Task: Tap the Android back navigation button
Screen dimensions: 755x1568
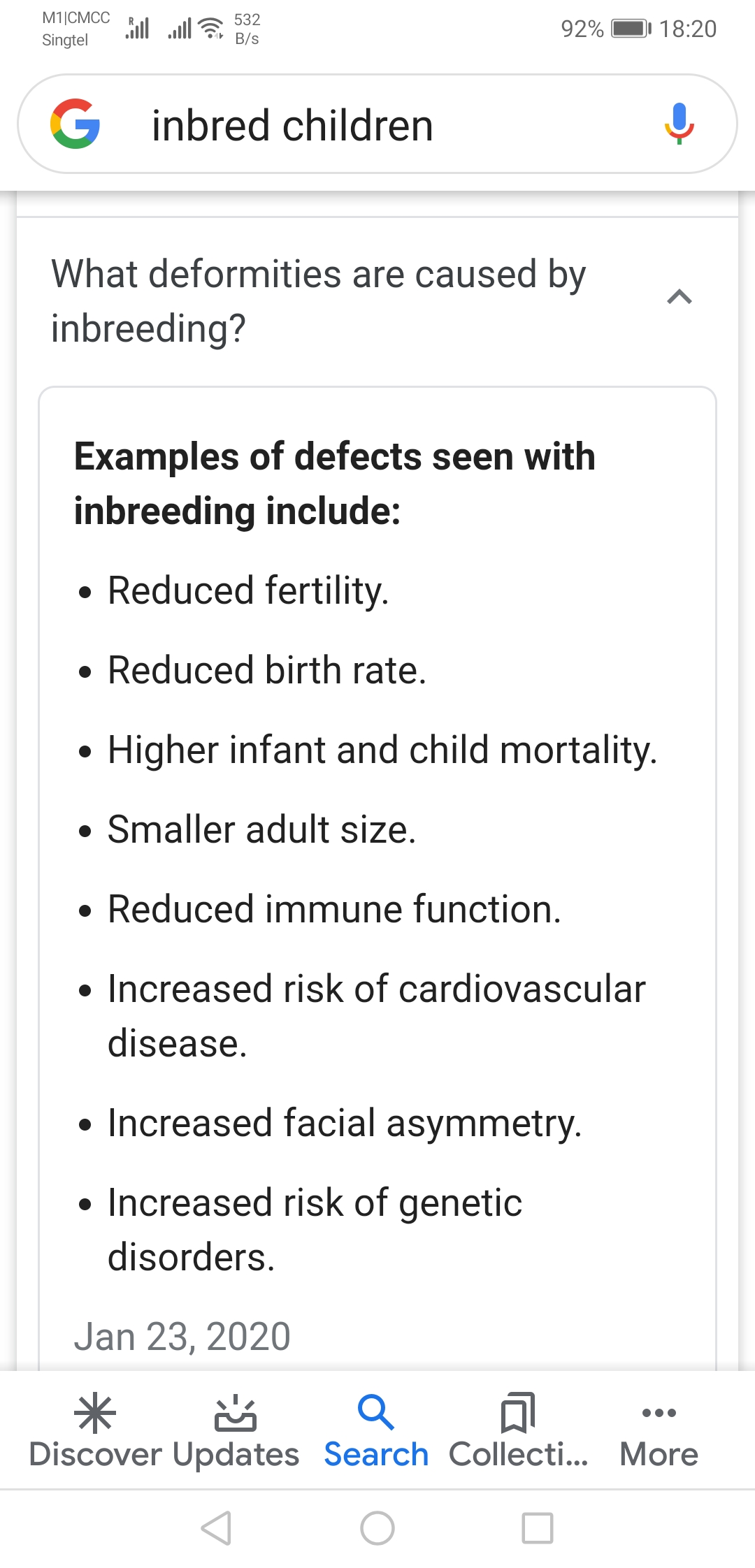Action: pyautogui.click(x=216, y=1528)
